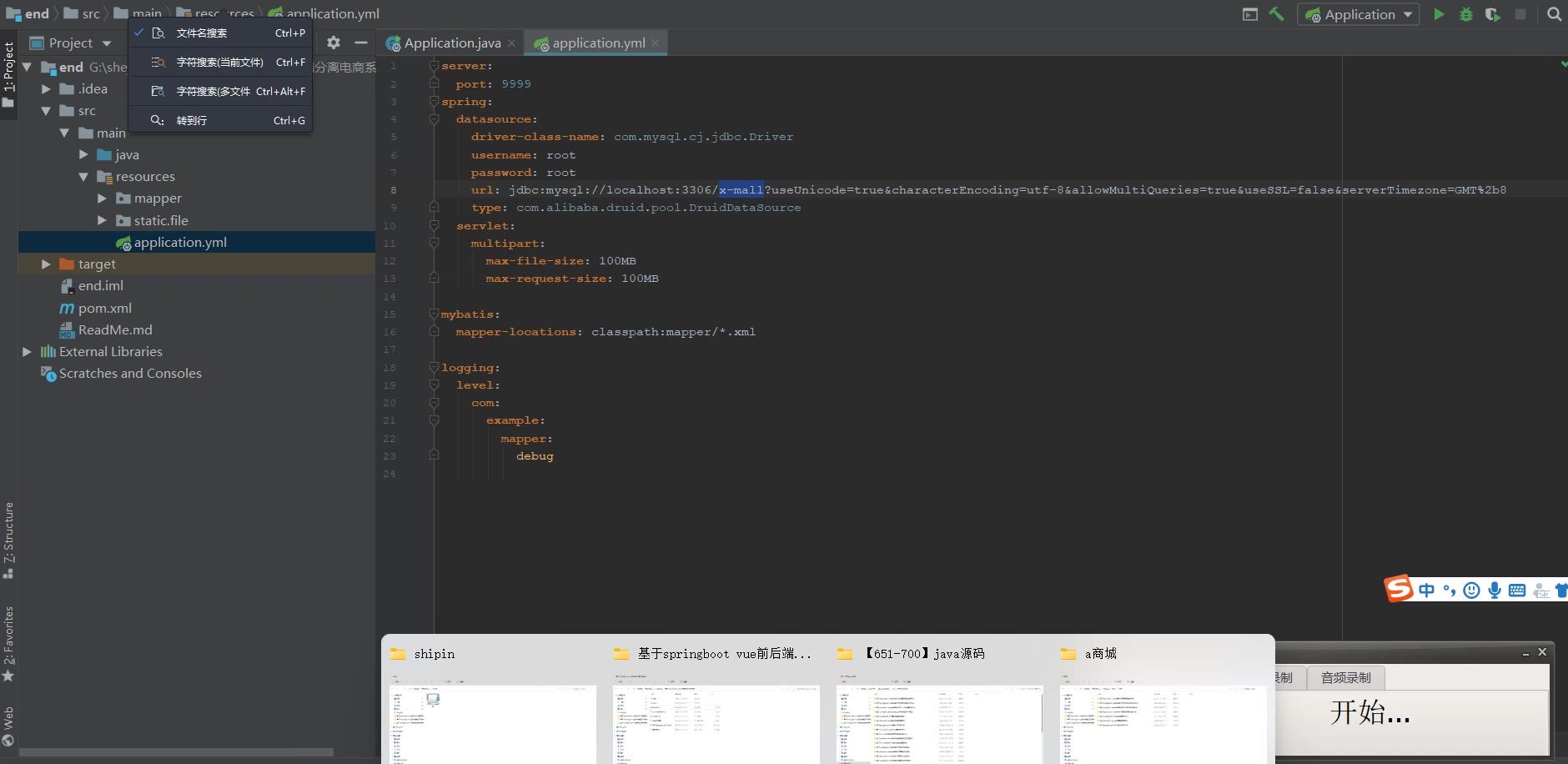Place cursor on port 9999 value
The height and width of the screenshot is (764, 1568).
tap(516, 84)
